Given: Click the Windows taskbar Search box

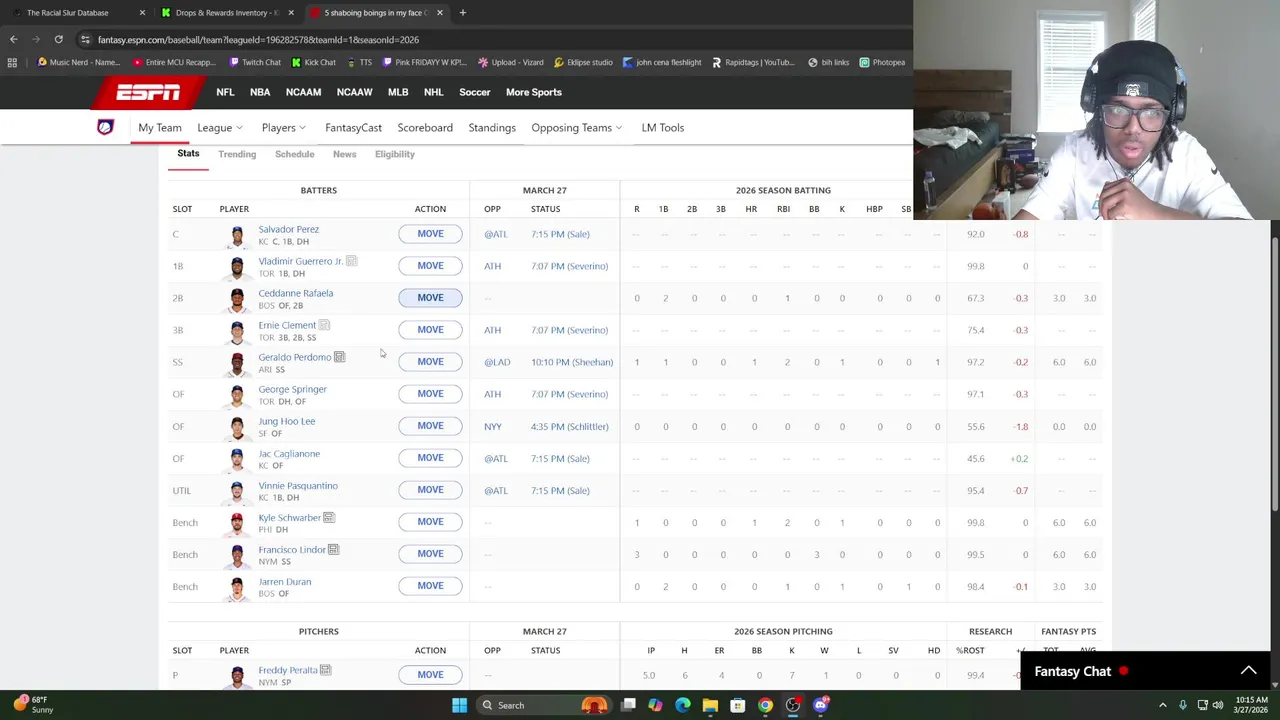Looking at the screenshot, I should click(521, 705).
